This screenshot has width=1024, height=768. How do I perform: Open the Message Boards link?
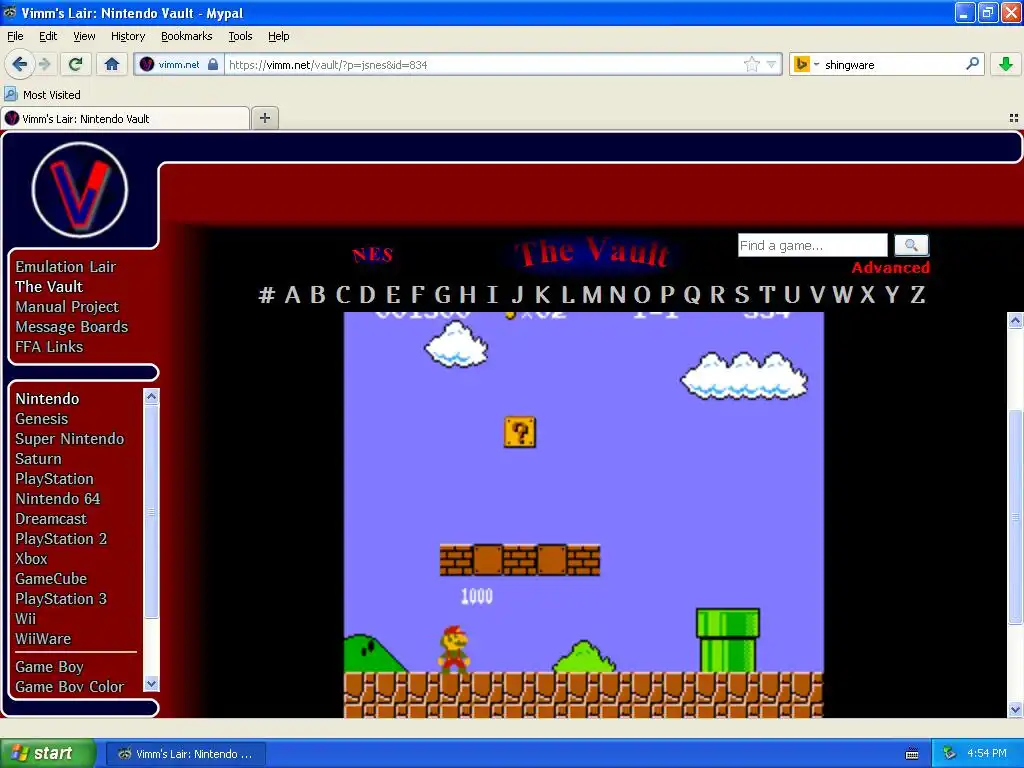pos(71,327)
